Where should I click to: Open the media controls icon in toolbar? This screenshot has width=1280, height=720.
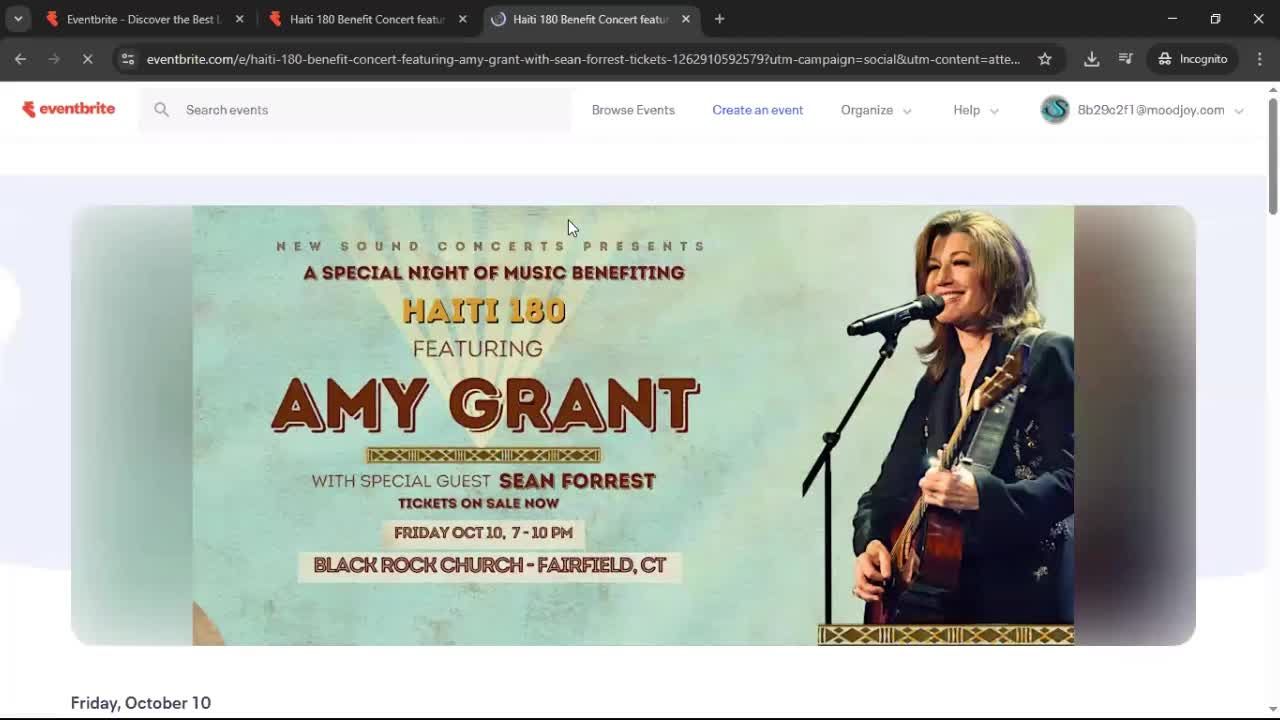1126,59
